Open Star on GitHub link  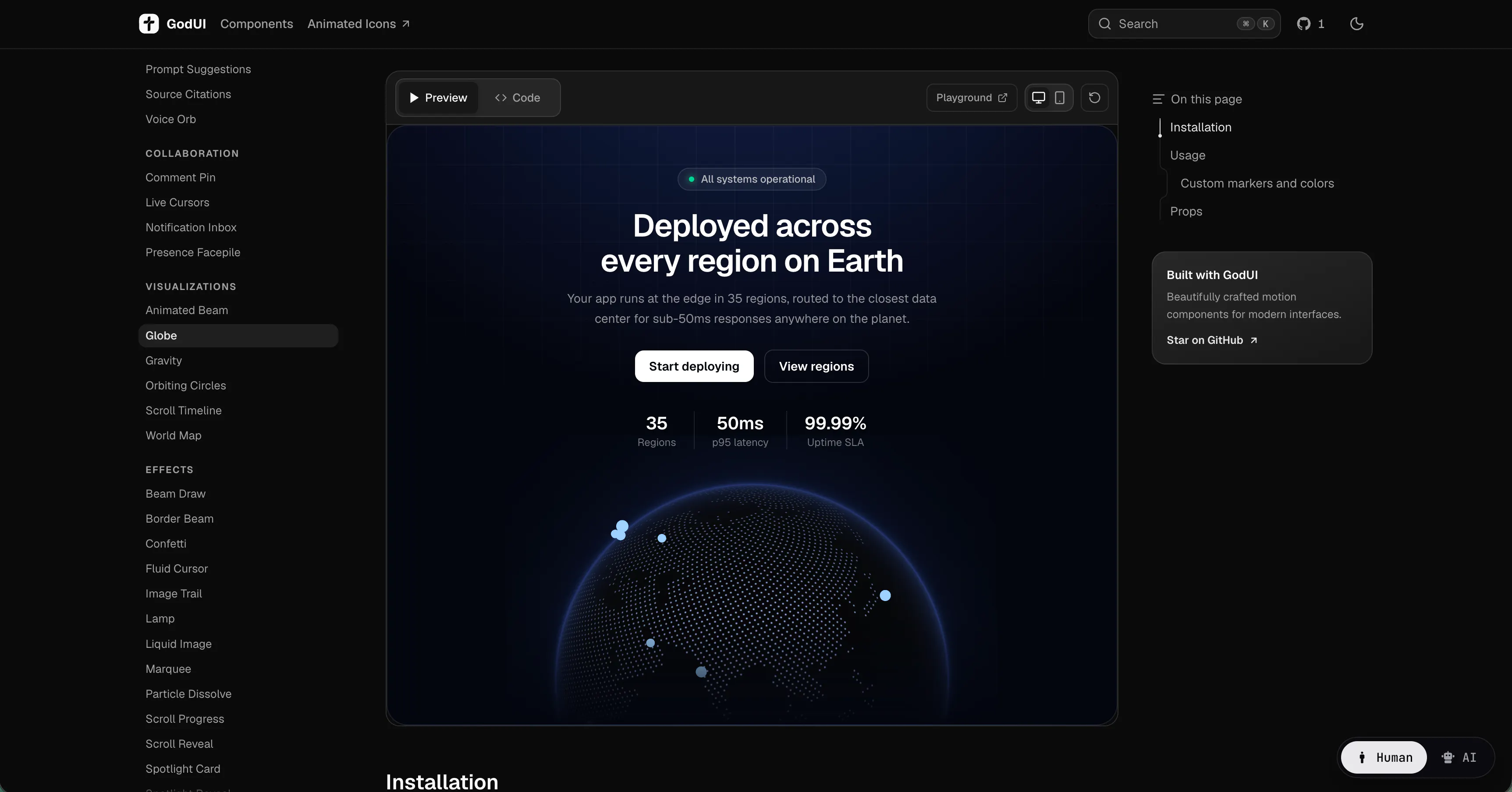[x=1211, y=340]
